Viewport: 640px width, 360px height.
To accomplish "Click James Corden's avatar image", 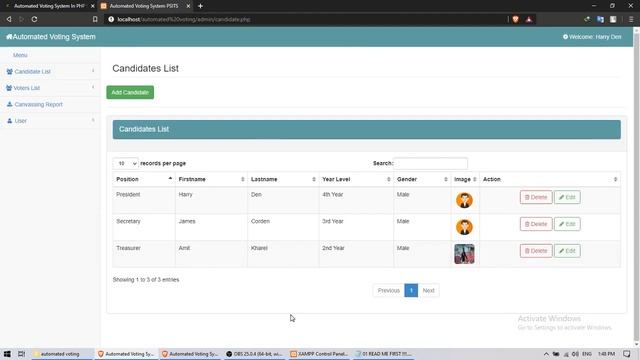I will [464, 227].
